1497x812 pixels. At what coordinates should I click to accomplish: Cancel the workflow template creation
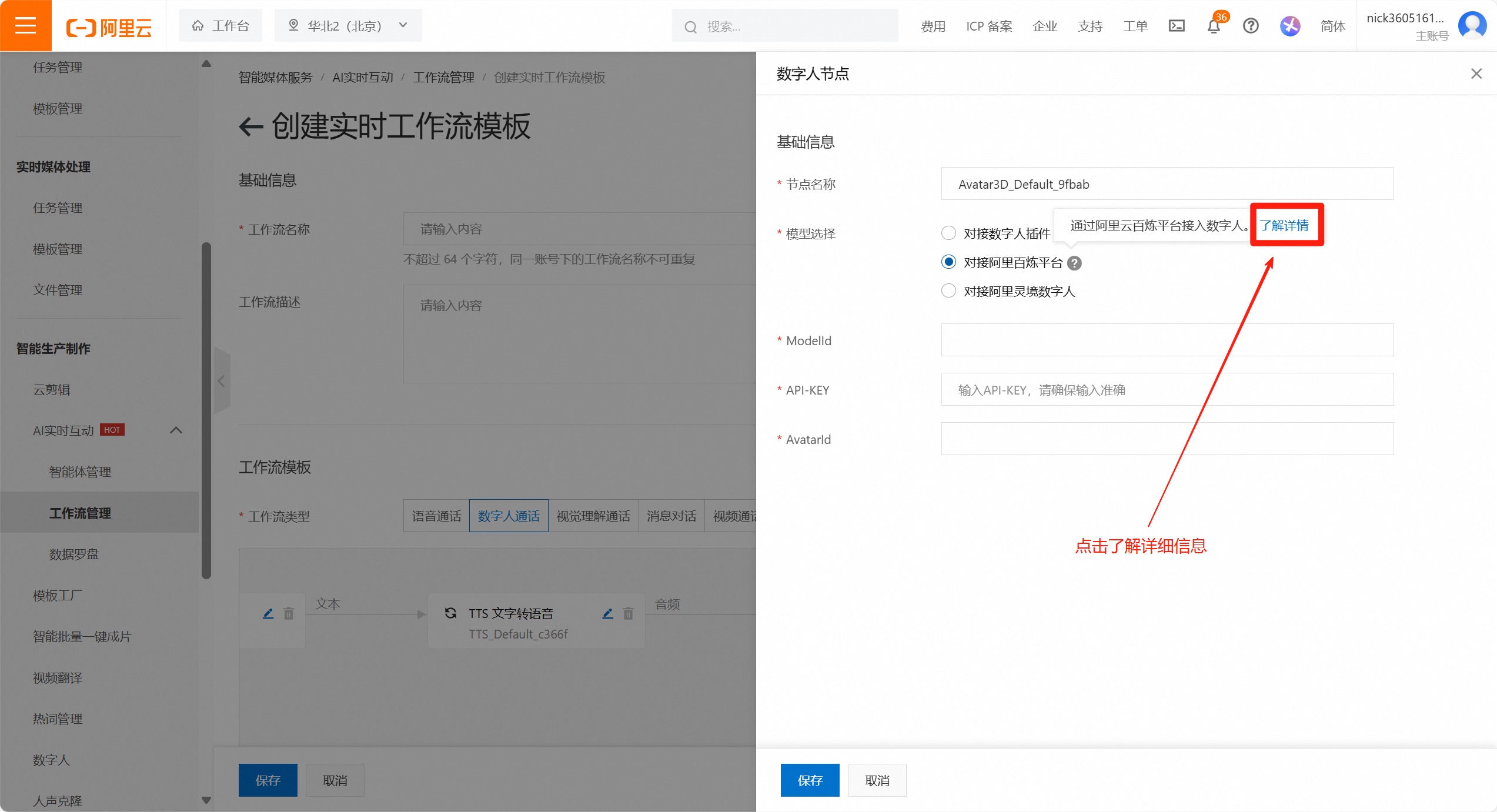point(335,780)
